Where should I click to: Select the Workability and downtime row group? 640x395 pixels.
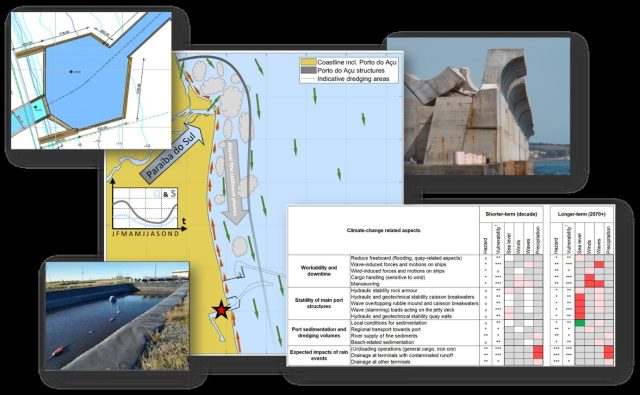coord(319,271)
